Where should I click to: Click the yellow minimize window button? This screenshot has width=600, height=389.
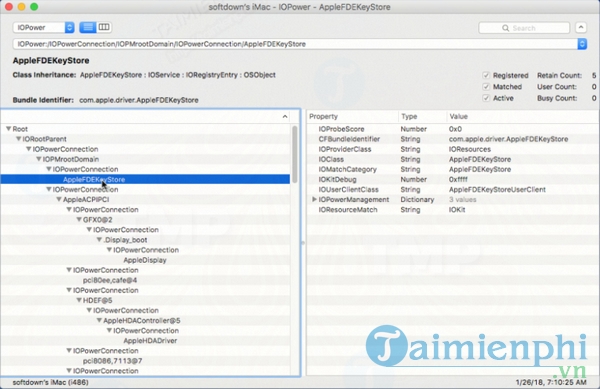21,7
